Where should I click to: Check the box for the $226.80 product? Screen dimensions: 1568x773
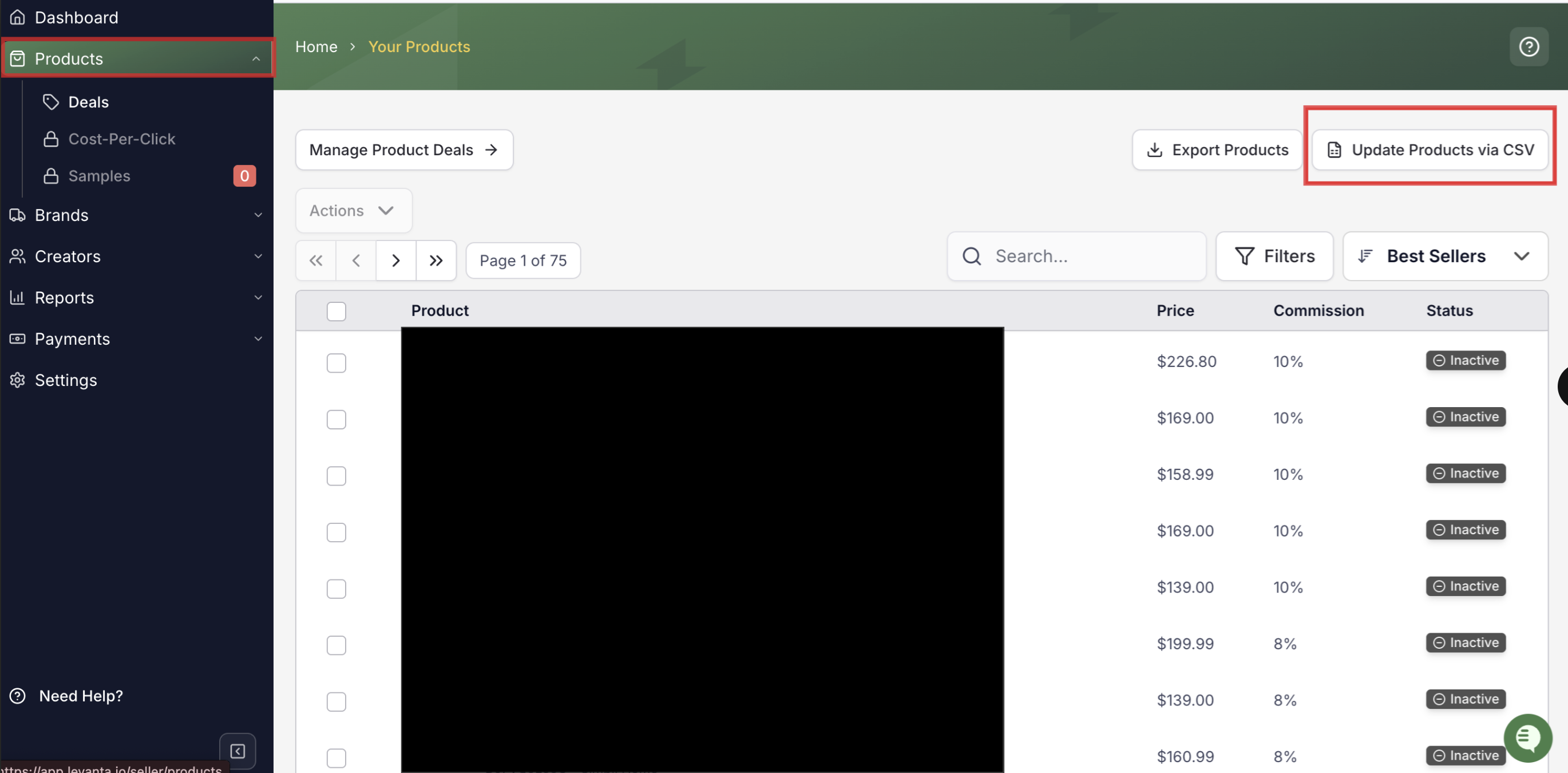(336, 363)
